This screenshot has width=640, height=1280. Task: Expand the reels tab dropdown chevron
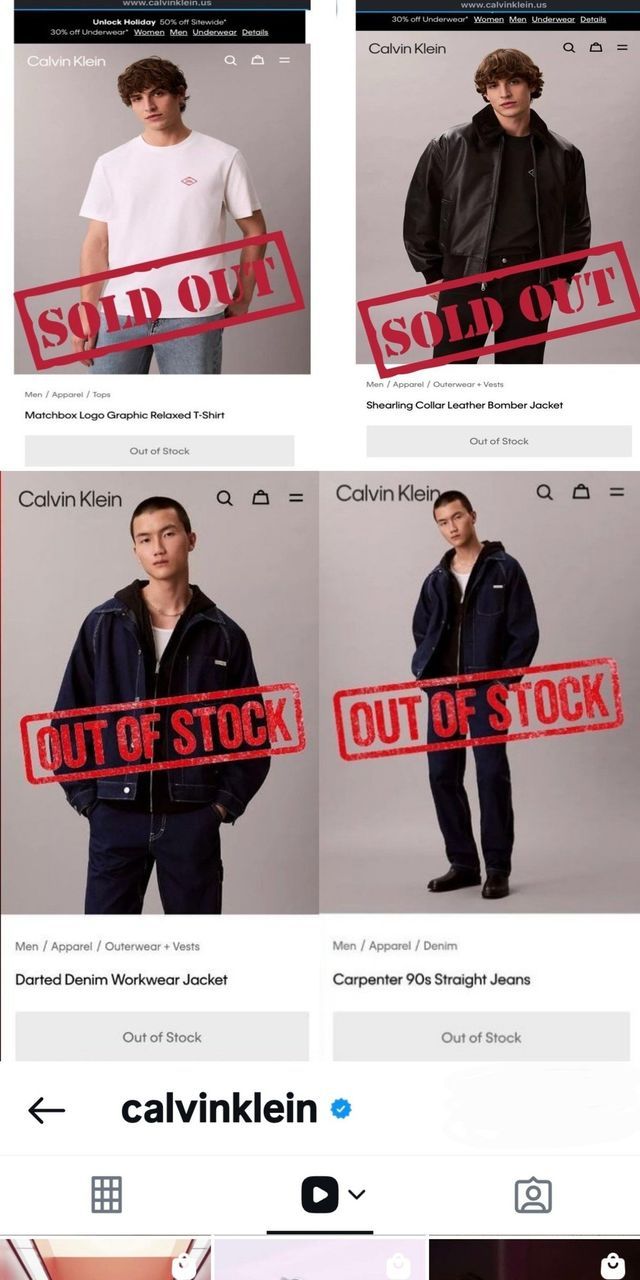coord(357,1194)
